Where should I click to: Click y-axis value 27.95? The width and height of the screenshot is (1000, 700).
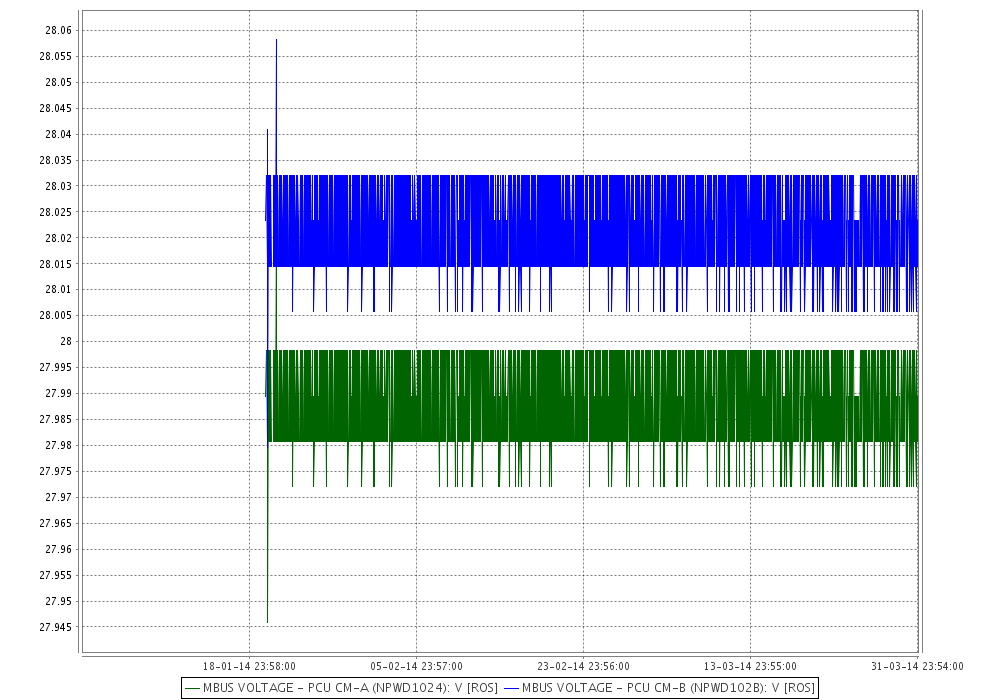[59, 601]
